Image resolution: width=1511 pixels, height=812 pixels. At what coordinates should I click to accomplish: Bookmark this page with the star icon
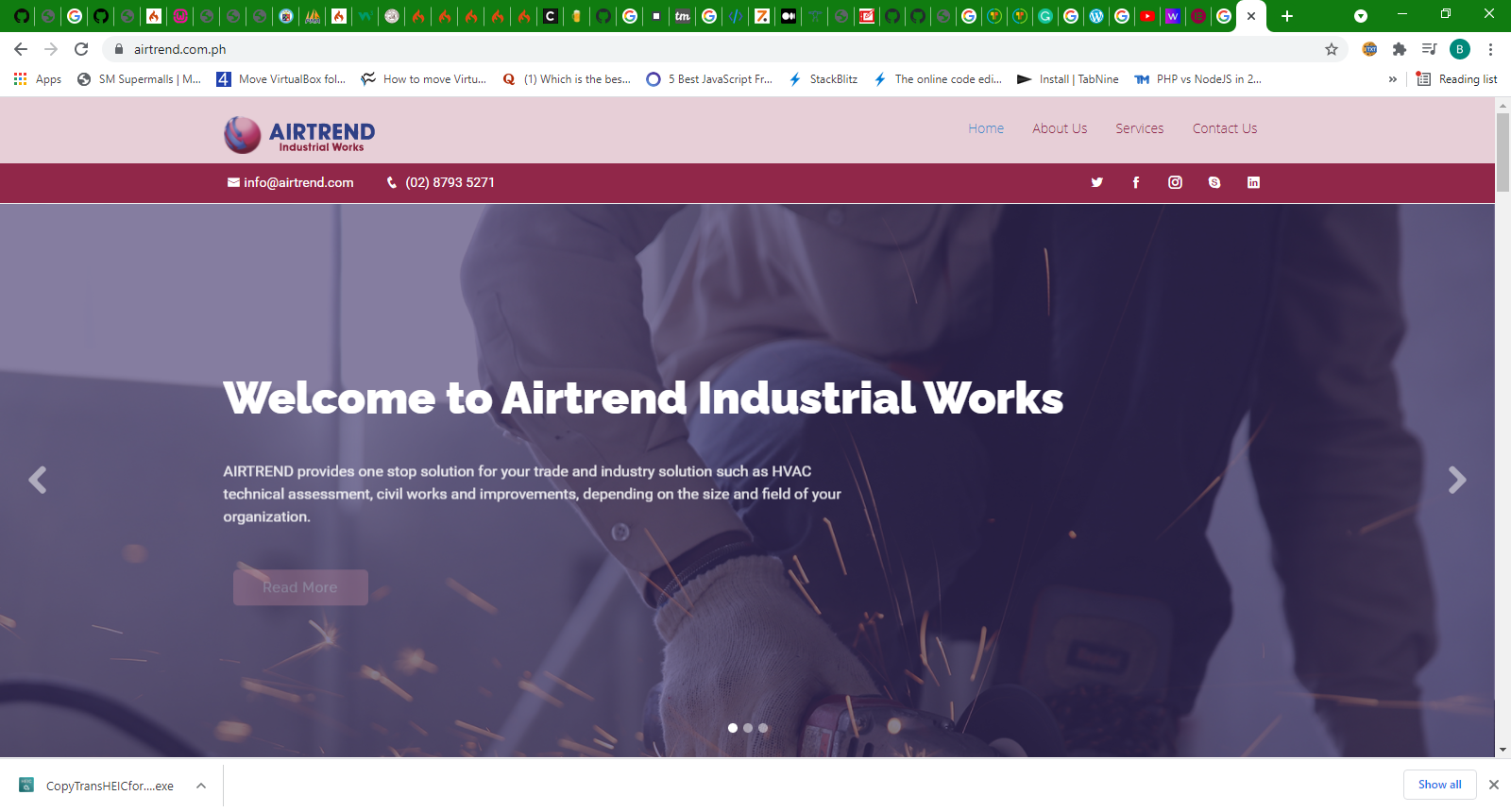coord(1332,49)
